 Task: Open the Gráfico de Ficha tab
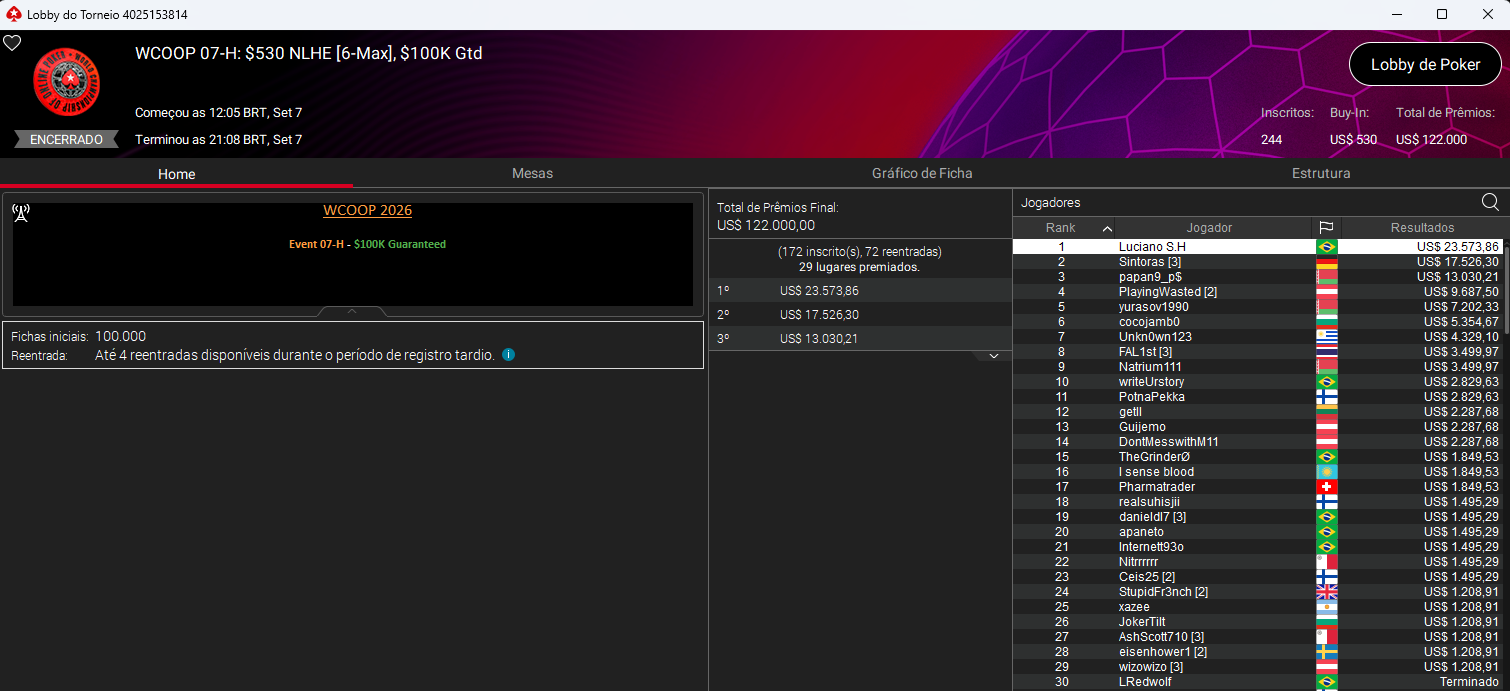(922, 173)
